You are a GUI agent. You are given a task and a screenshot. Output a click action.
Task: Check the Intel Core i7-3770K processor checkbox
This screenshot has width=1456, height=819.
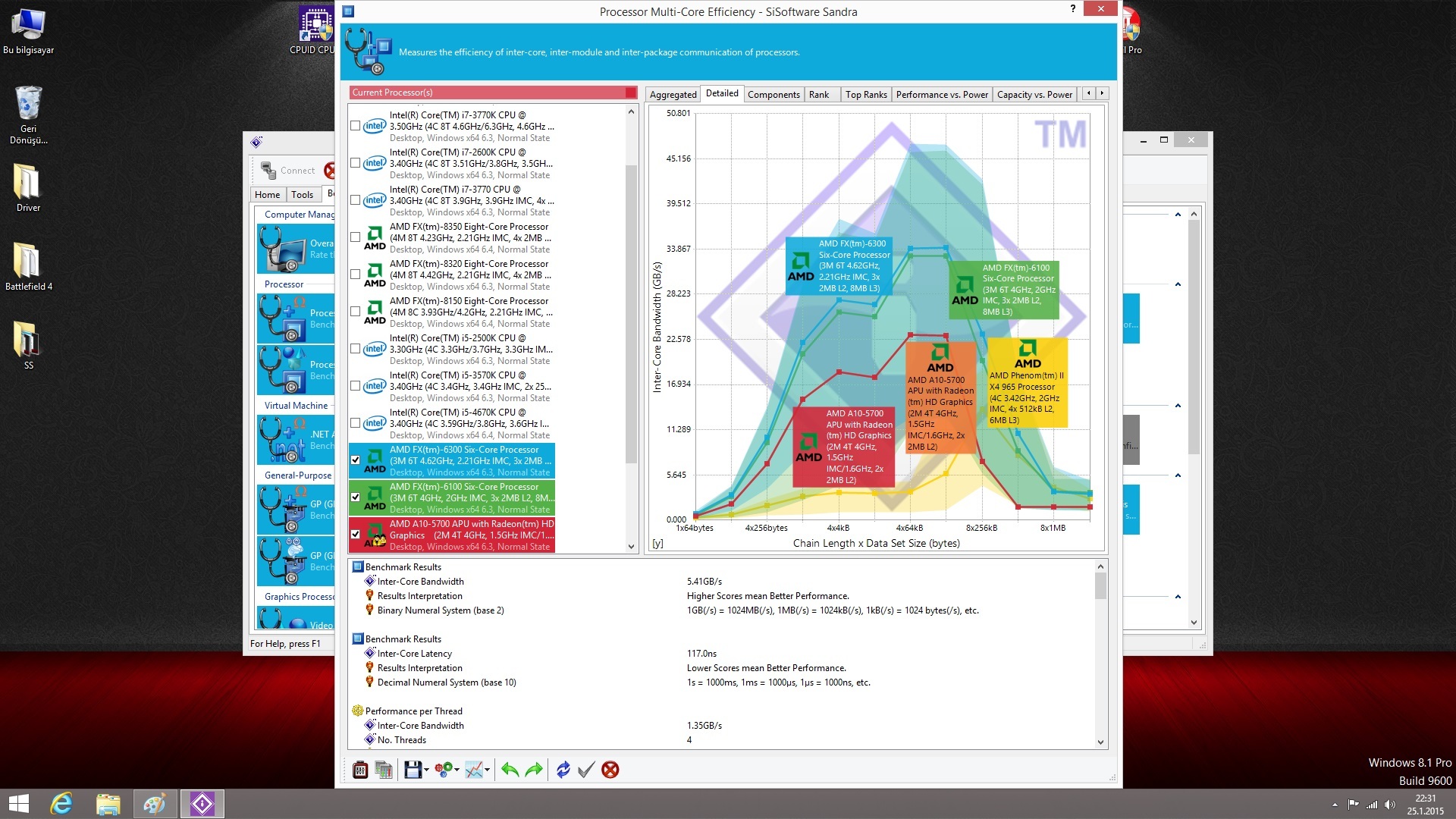coord(355,126)
